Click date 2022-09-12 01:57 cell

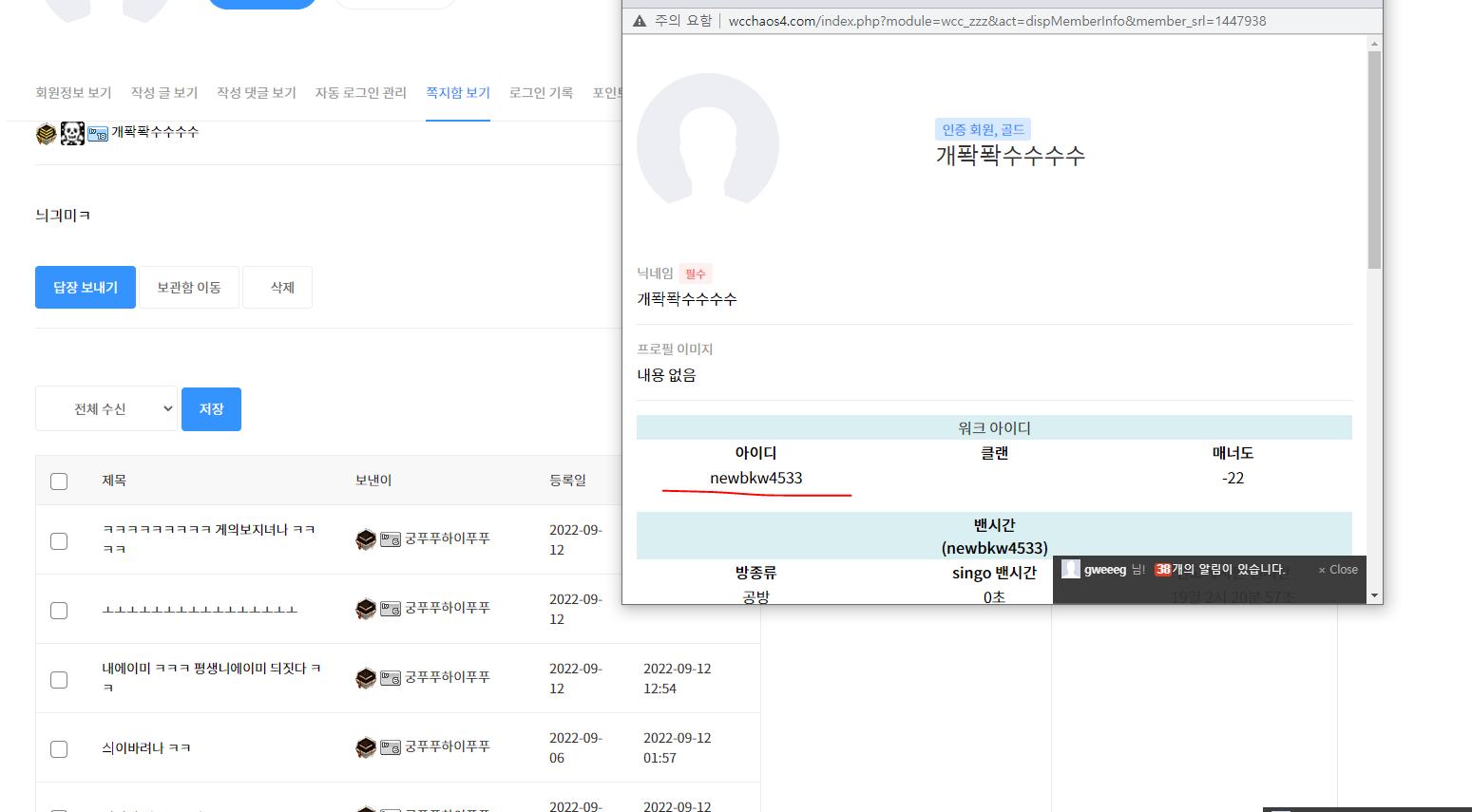point(678,747)
